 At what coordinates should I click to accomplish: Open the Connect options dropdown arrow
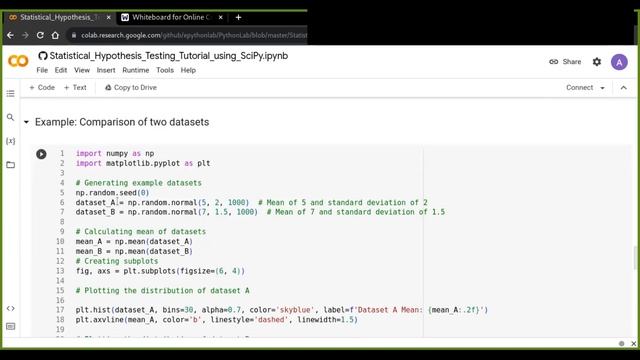coord(602,88)
